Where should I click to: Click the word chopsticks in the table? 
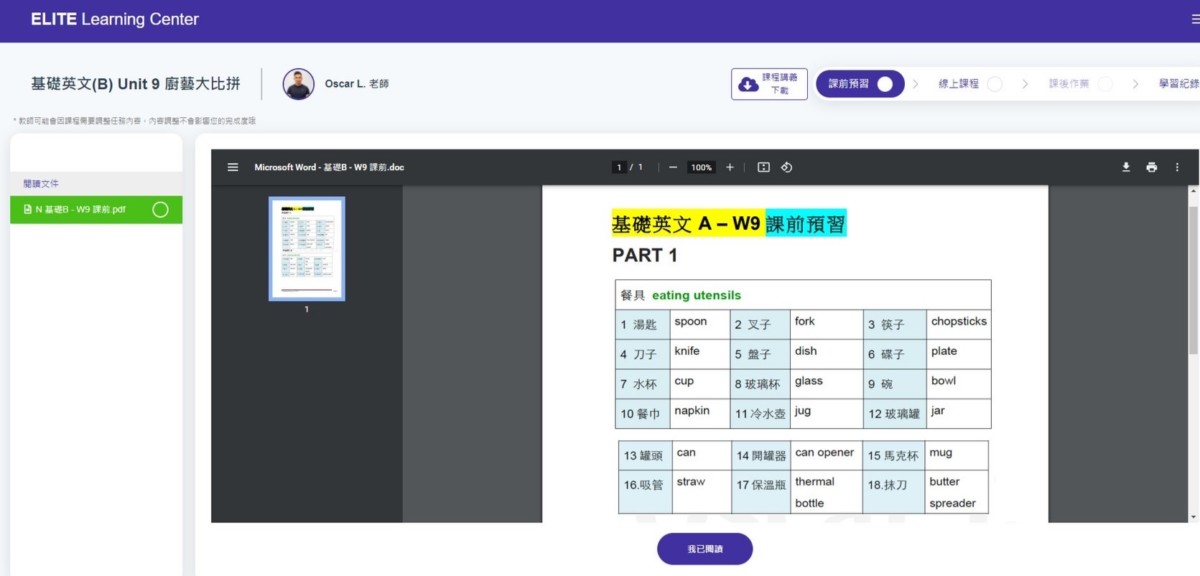click(959, 321)
